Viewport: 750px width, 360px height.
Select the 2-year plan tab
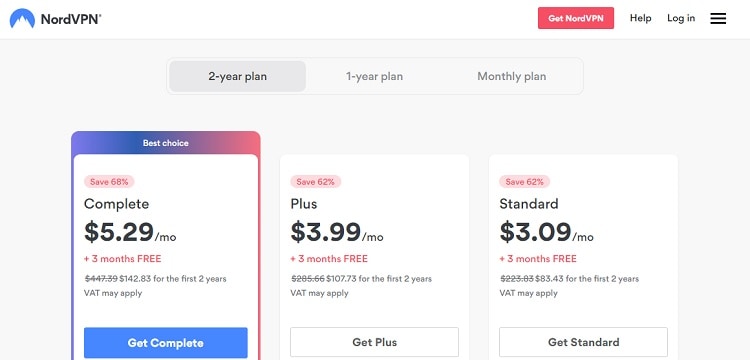(x=238, y=76)
